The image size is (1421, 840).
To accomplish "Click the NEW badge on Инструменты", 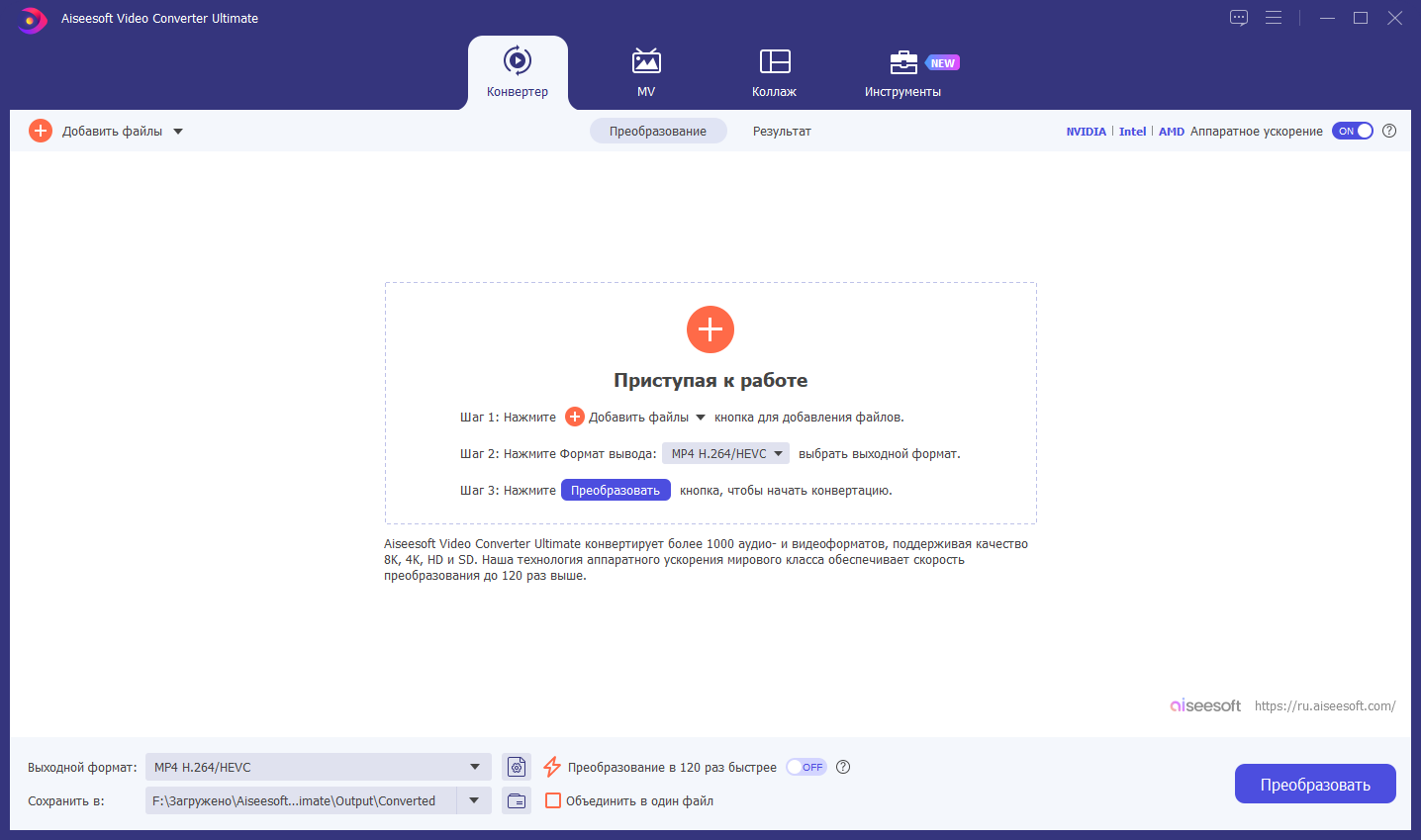I will (942, 62).
